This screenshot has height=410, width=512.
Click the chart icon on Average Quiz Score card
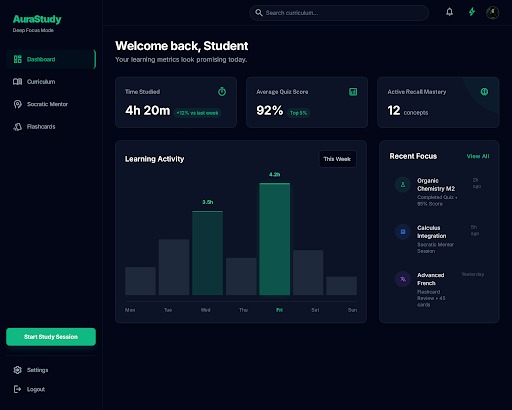tap(353, 92)
